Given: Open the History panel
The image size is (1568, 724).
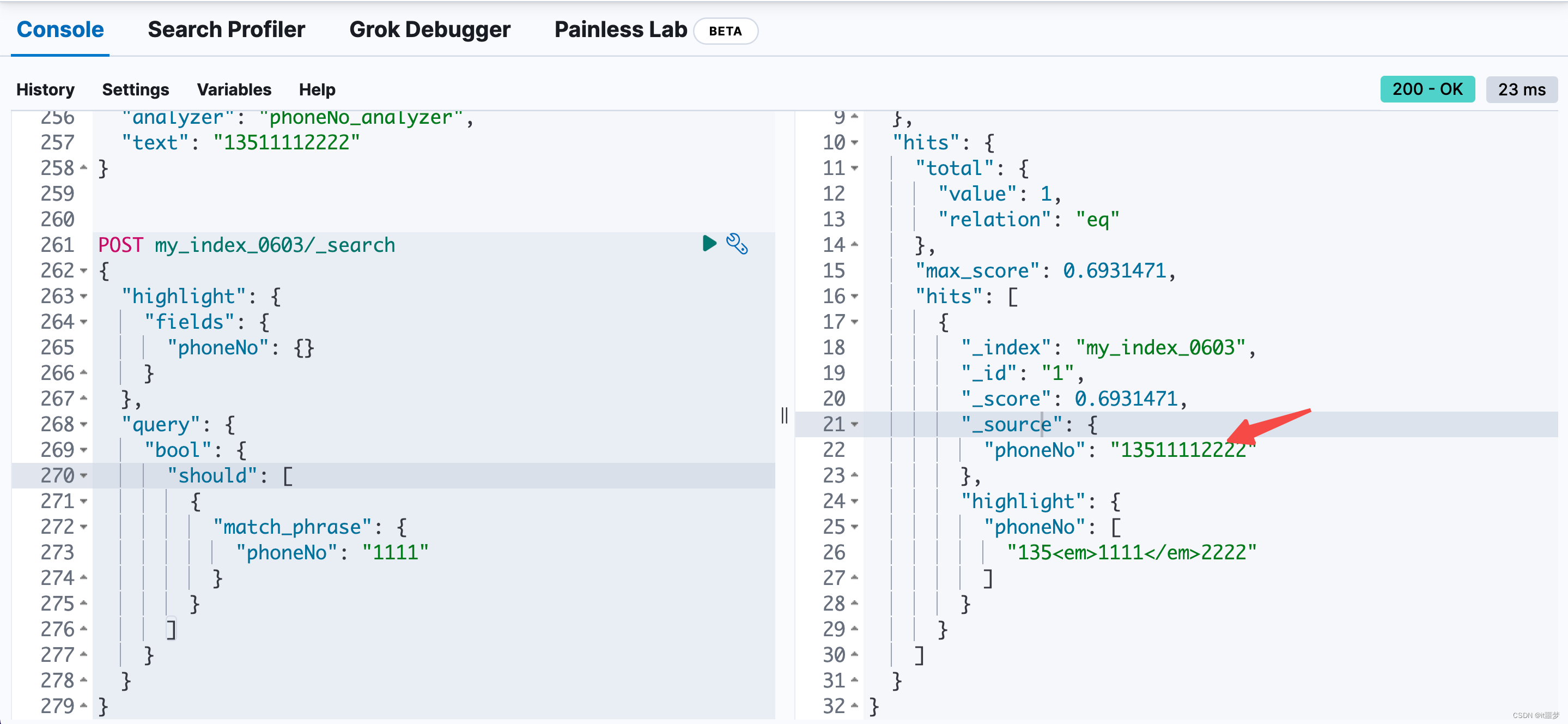Looking at the screenshot, I should 46,89.
